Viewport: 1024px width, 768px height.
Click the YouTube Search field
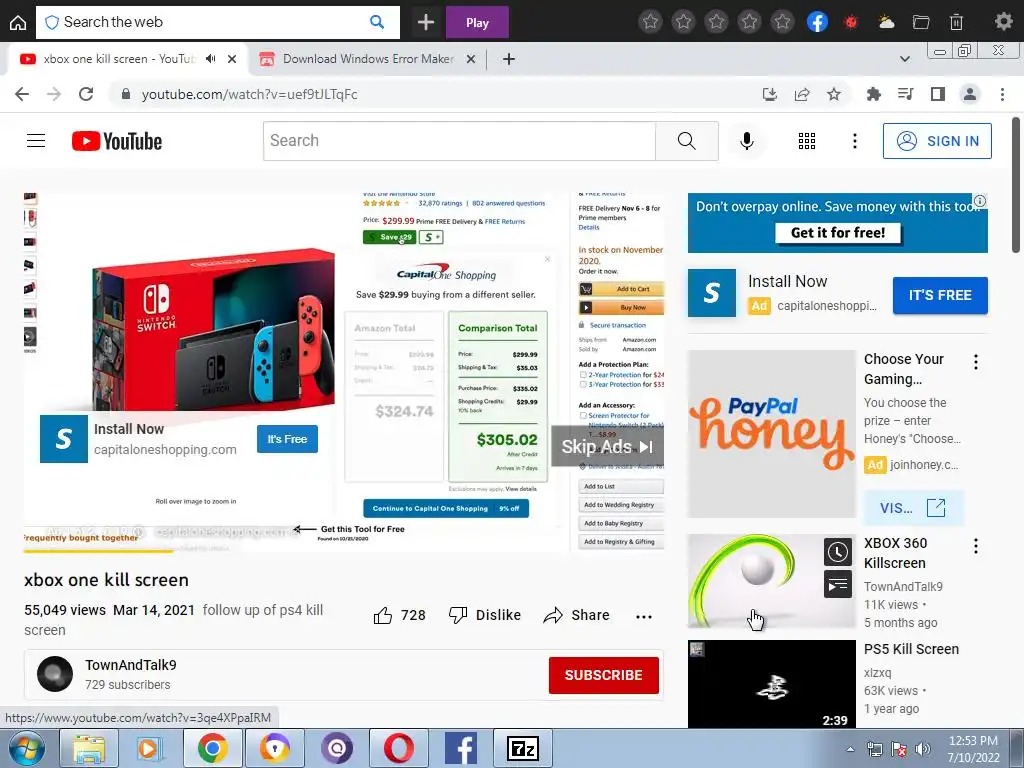coord(459,140)
